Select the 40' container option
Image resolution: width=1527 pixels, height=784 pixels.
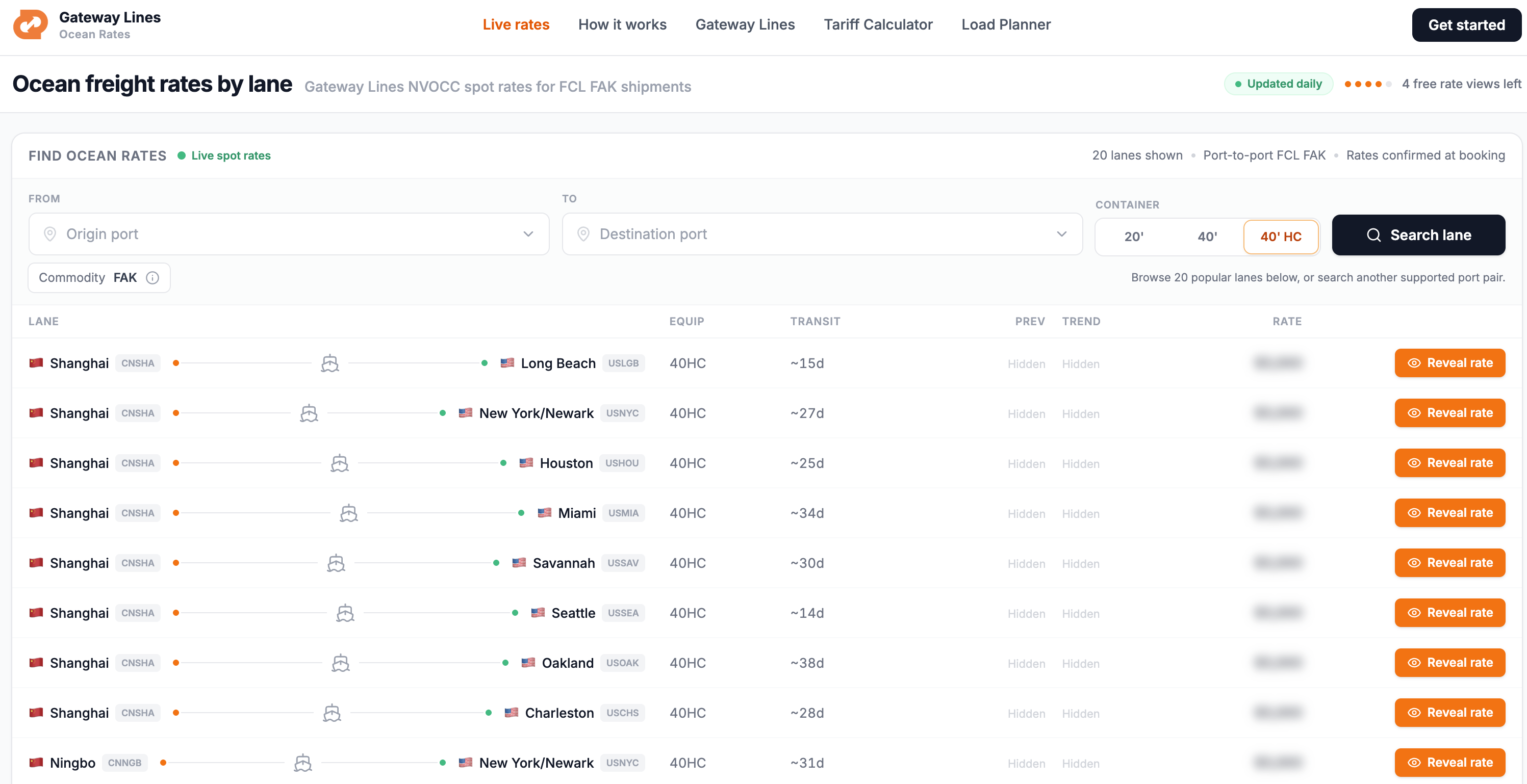coord(1208,237)
